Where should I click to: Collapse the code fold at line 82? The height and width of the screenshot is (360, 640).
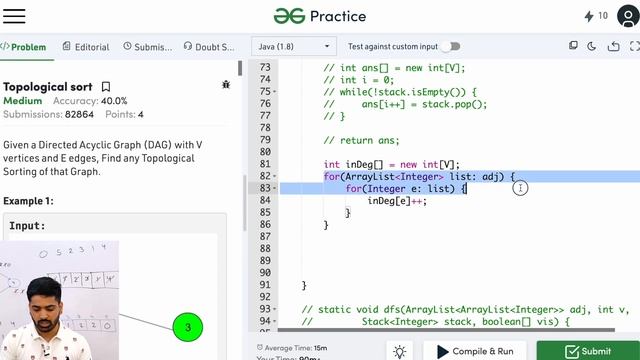(x=275, y=176)
